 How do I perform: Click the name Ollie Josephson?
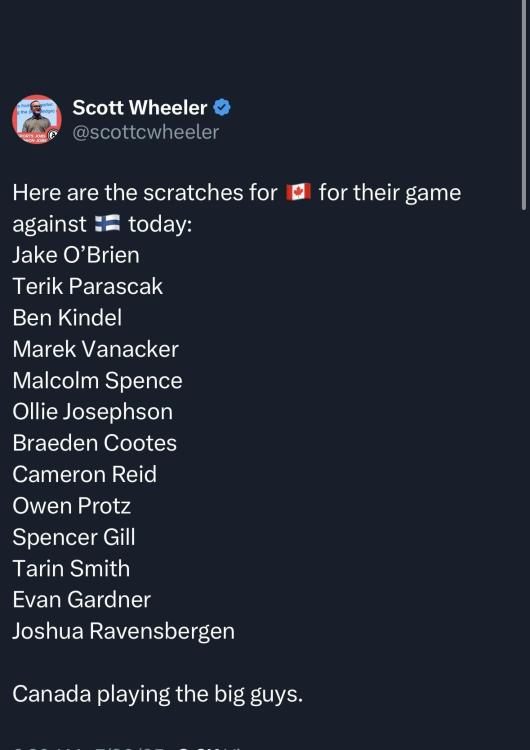point(93,412)
